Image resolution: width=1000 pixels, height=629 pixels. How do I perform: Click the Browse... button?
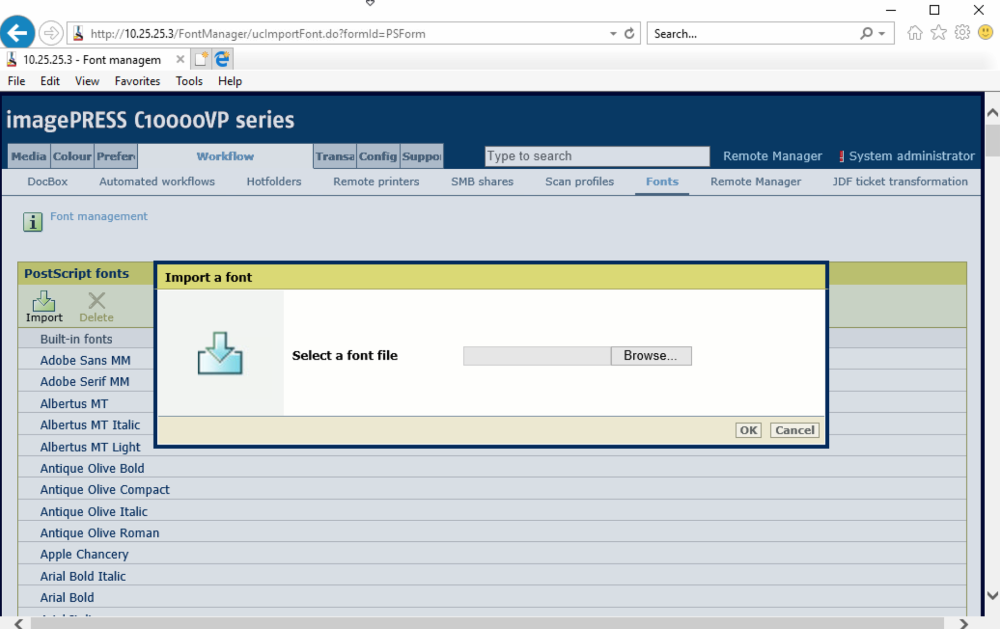click(x=651, y=356)
